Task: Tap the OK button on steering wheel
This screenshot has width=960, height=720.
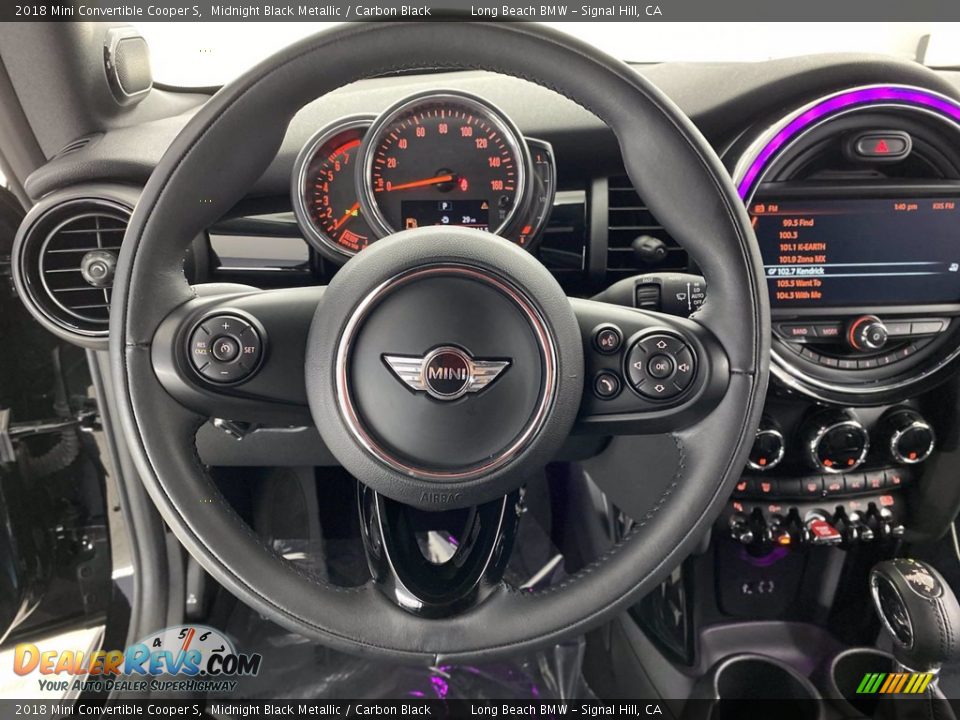Action: (x=660, y=366)
